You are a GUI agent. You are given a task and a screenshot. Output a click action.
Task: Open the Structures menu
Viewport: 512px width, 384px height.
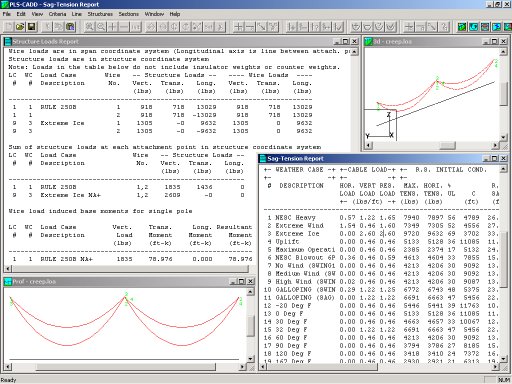click(100, 14)
